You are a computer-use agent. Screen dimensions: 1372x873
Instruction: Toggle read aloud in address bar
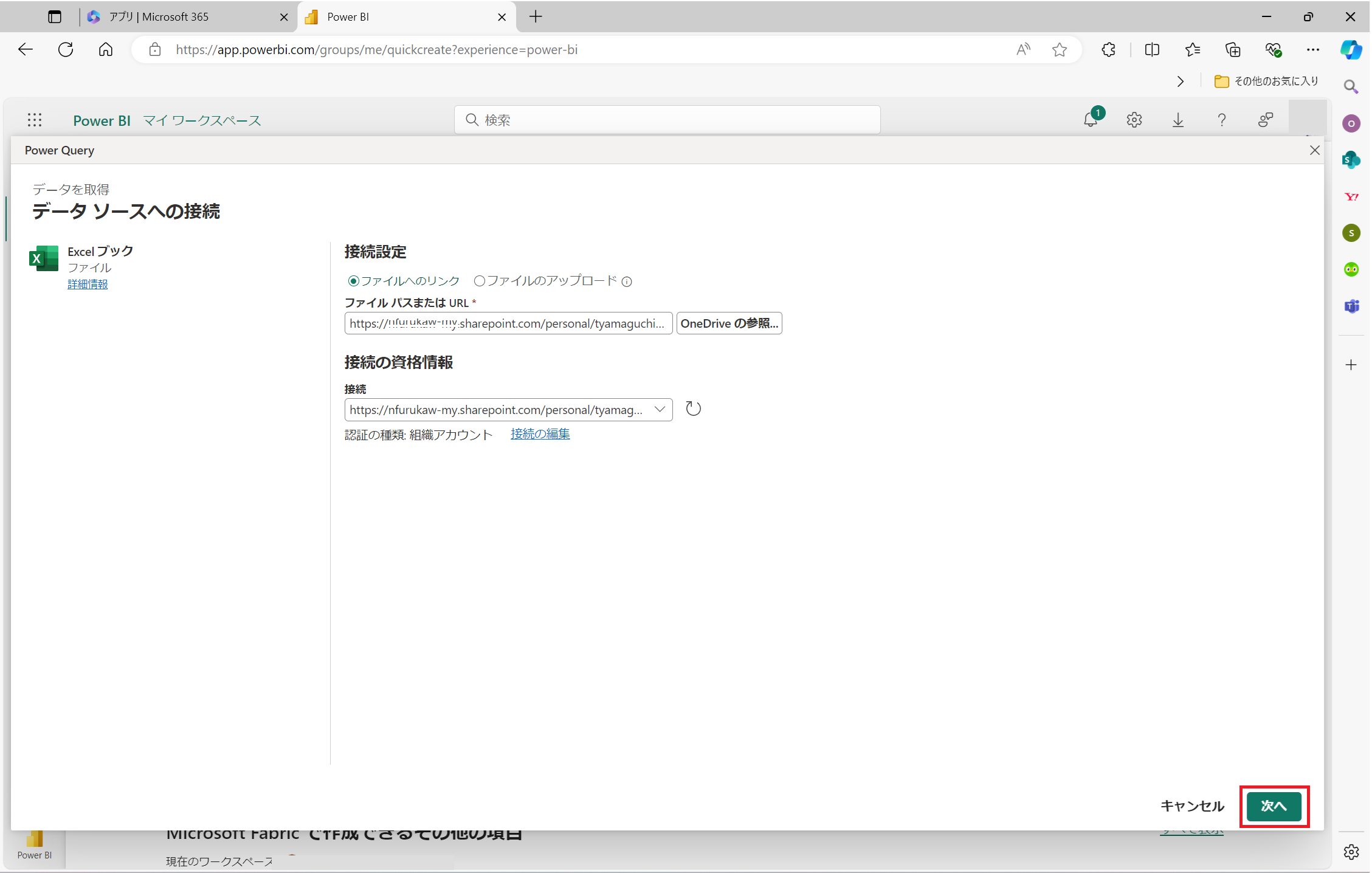point(1024,49)
